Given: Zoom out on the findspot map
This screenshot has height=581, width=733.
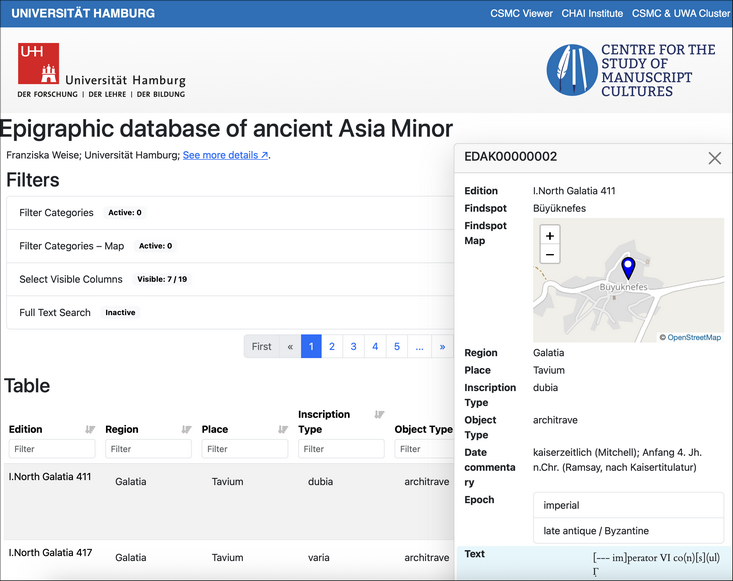Looking at the screenshot, I should pyautogui.click(x=550, y=255).
